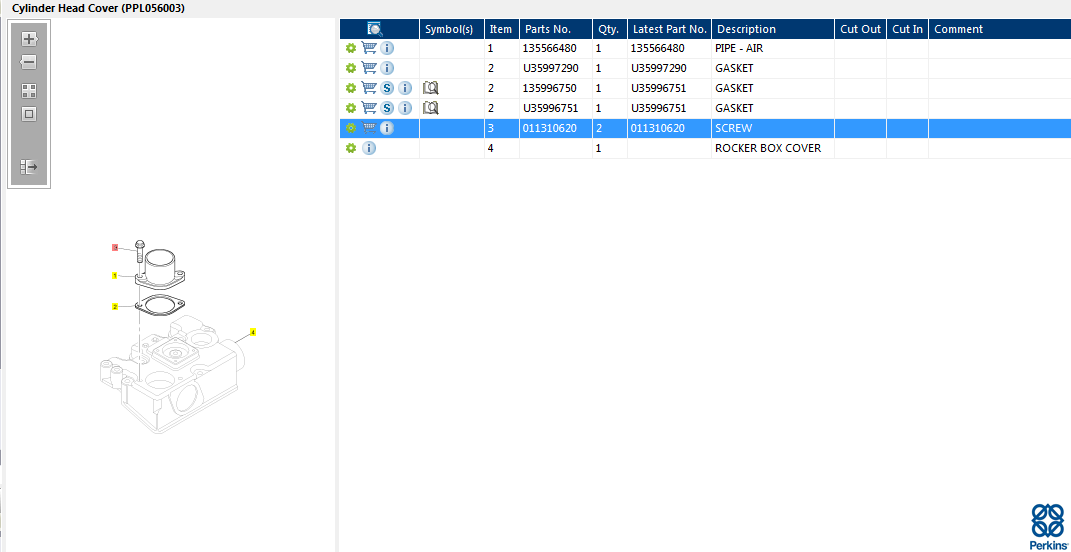Show info for gasket 135996750

click(x=406, y=88)
